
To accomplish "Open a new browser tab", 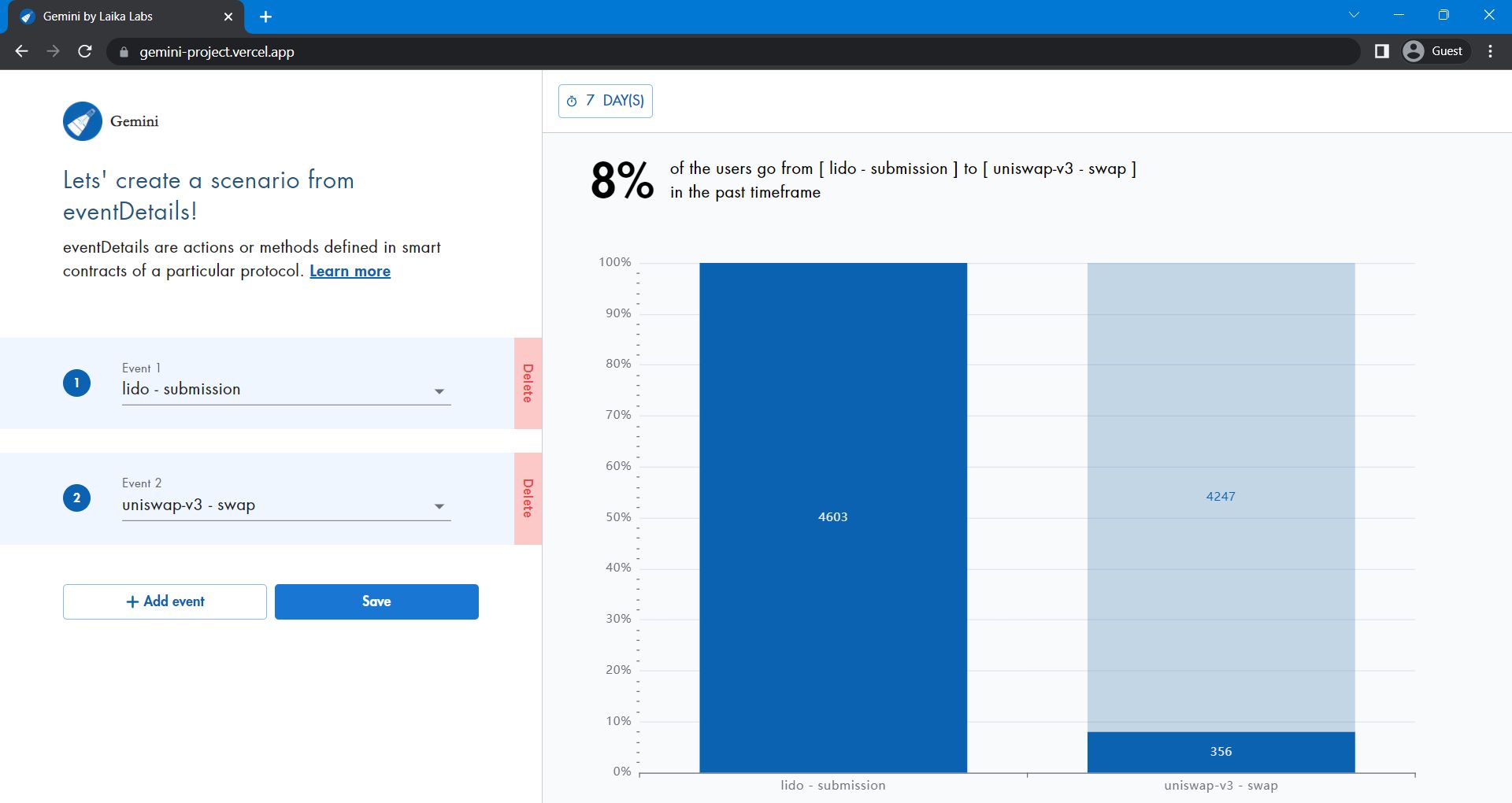I will 265,17.
